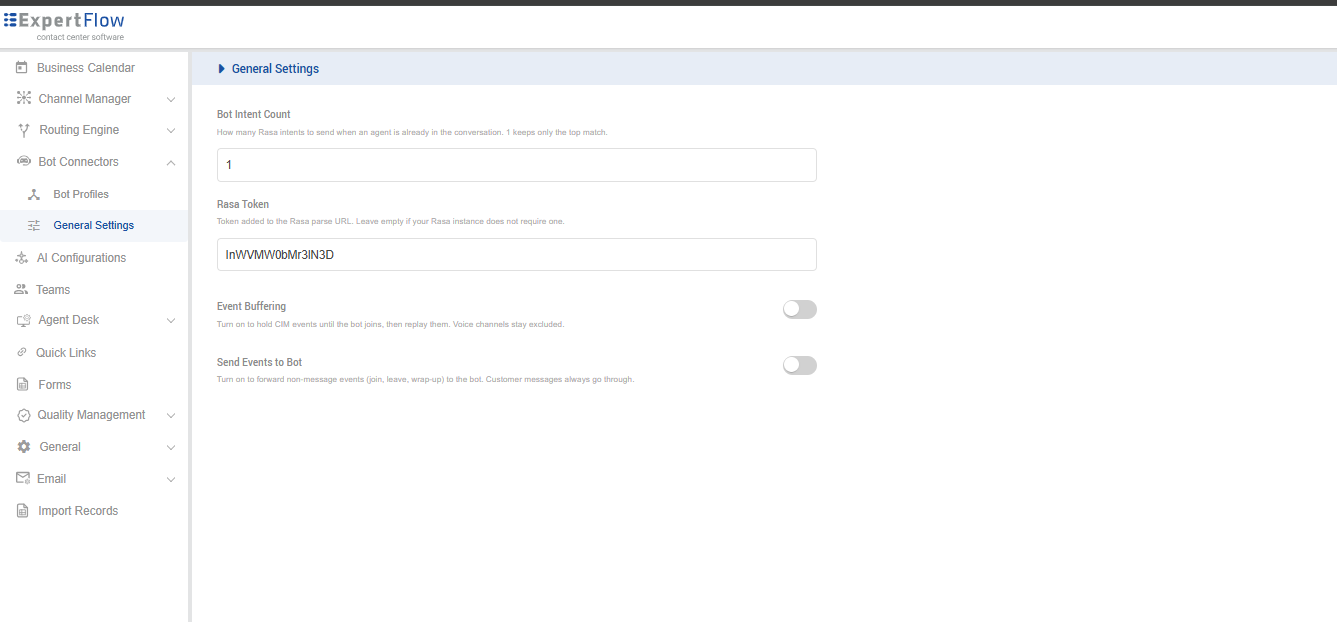Enable the Event Buffering switch
Viewport: 1337px width, 622px height.
[x=800, y=310]
